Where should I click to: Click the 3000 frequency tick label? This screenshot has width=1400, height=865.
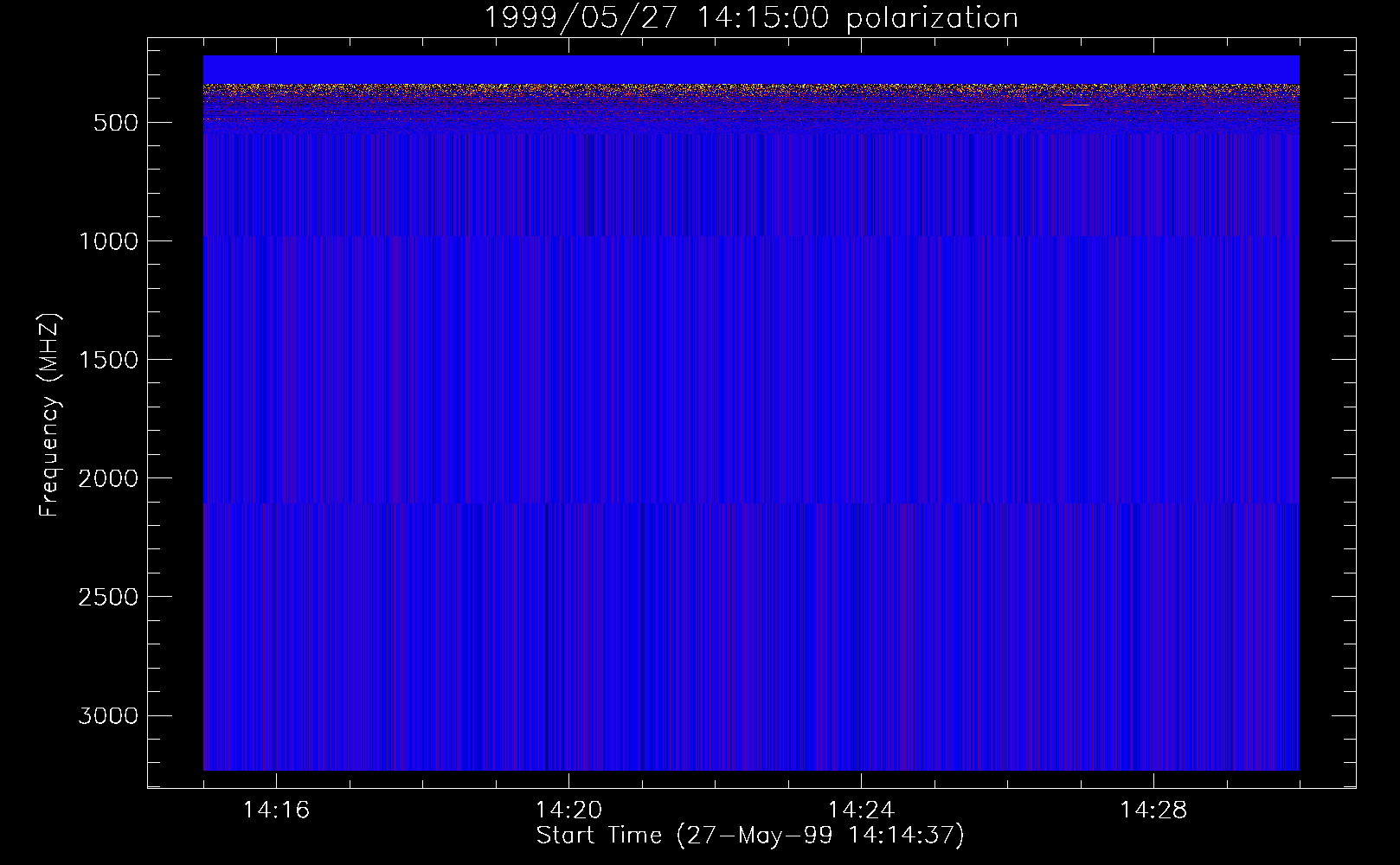108,715
